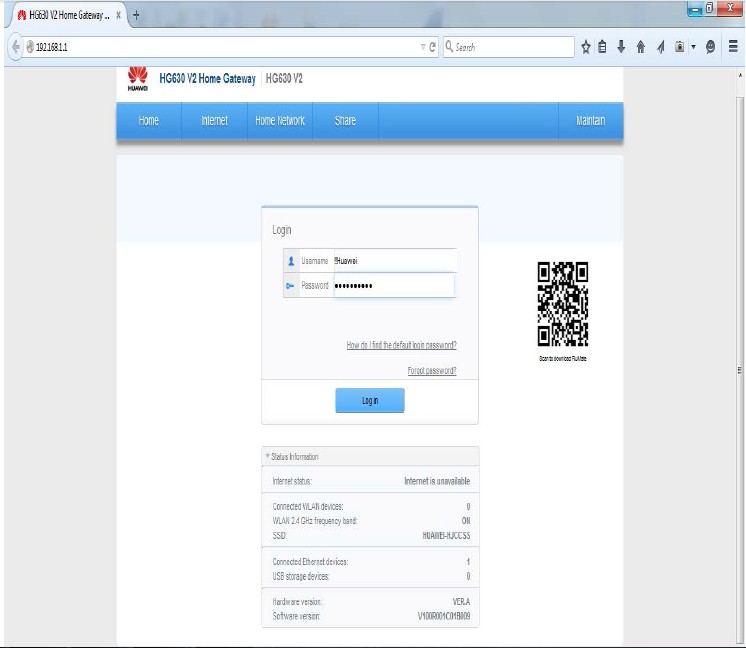Focus the browser Search box

[509, 47]
